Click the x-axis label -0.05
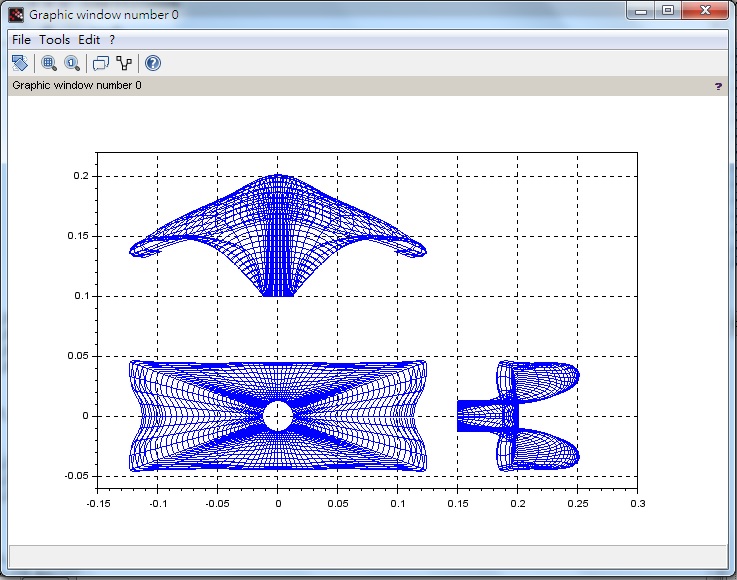 [x=217, y=504]
